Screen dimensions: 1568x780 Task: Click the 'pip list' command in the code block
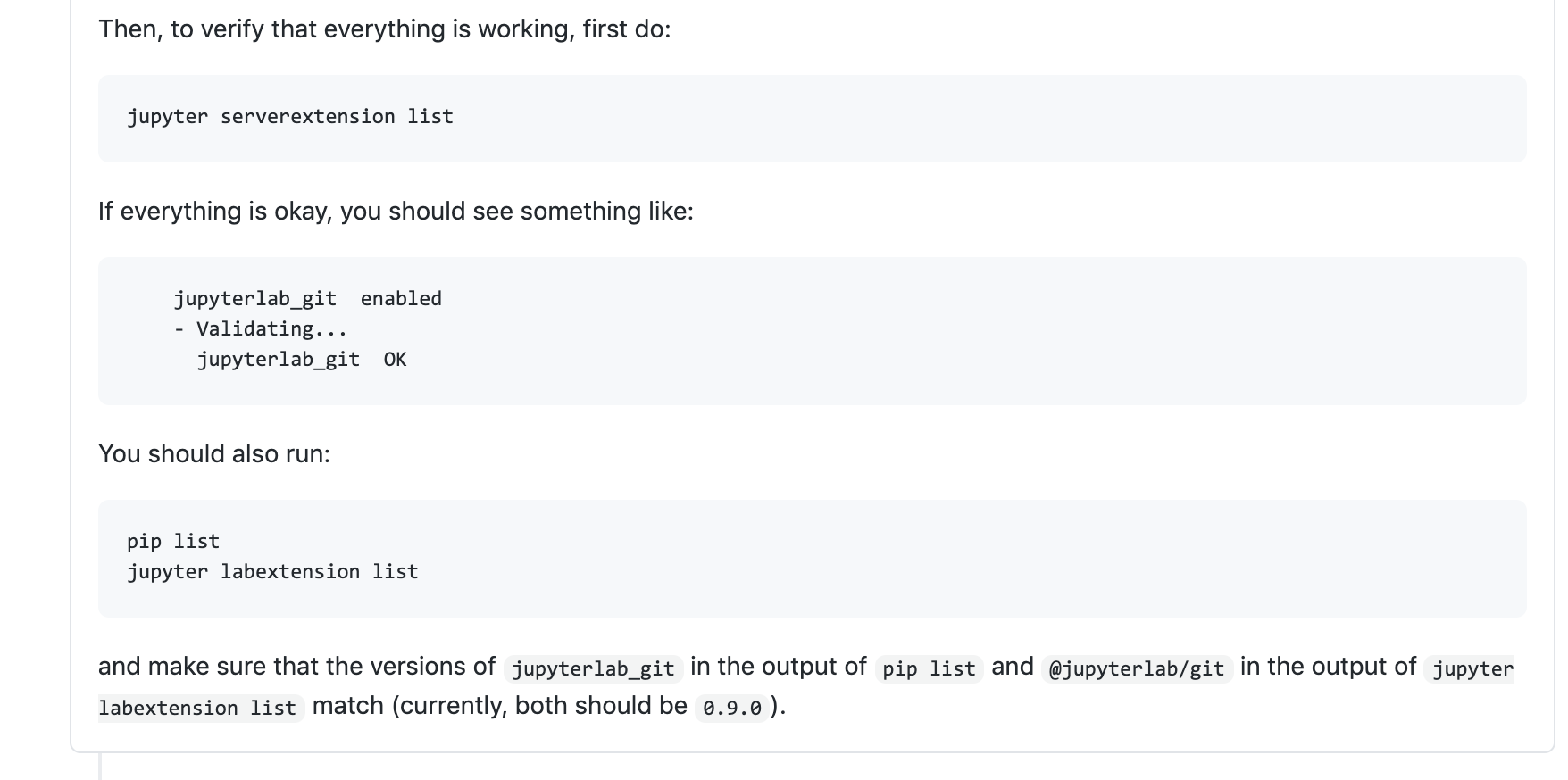point(173,542)
